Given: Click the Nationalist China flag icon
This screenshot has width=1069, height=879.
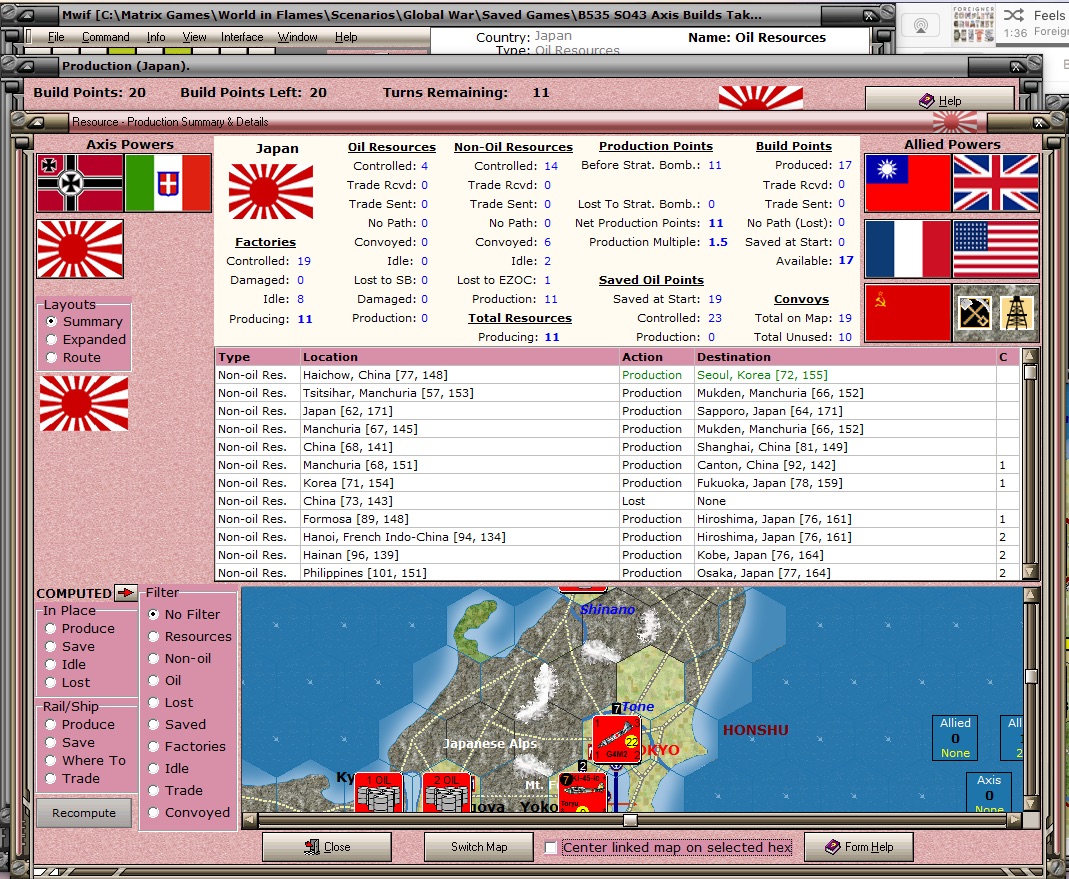Looking at the screenshot, I should pos(907,183).
